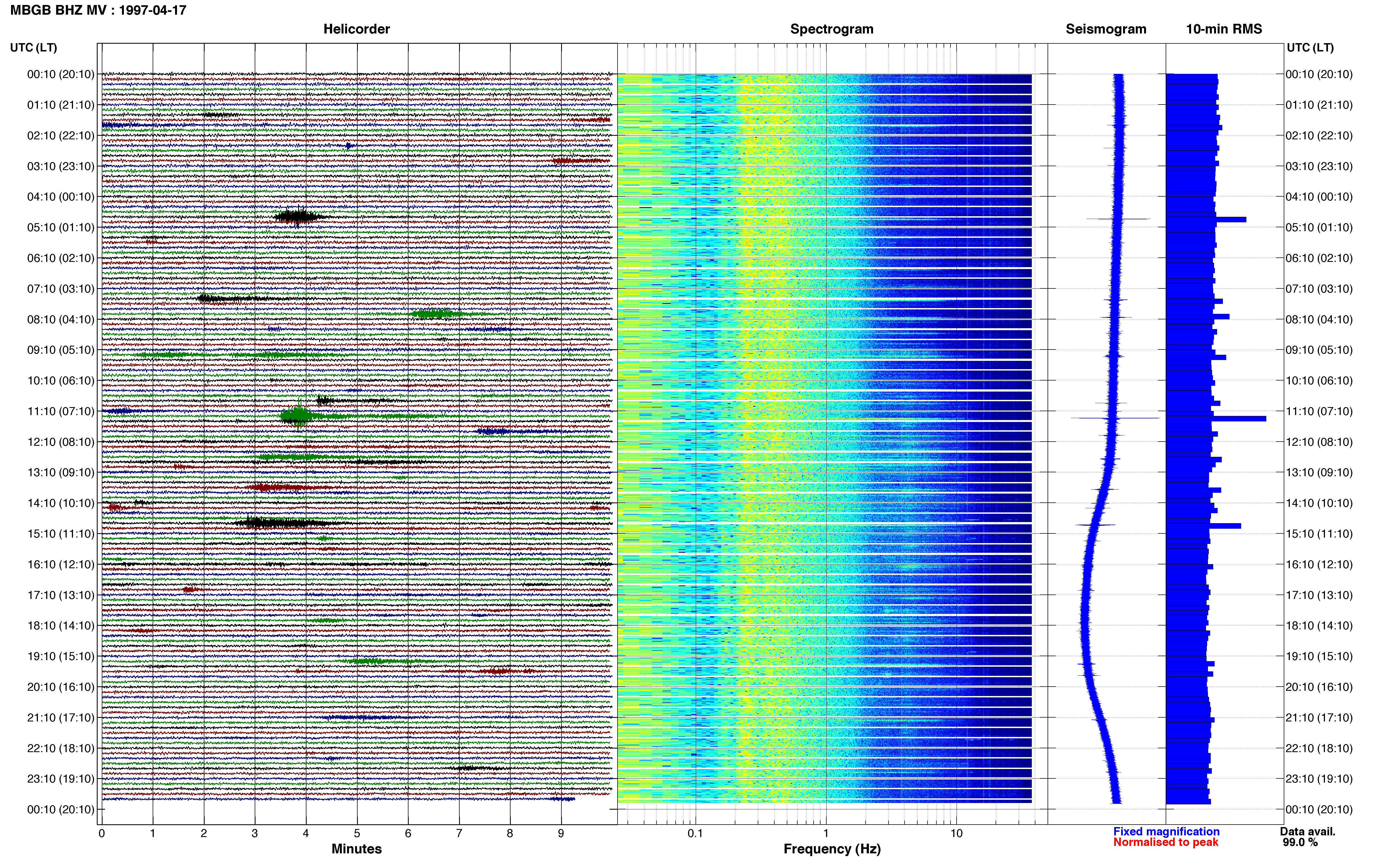Click the left 'UTC (LT)' axis label

click(33, 48)
